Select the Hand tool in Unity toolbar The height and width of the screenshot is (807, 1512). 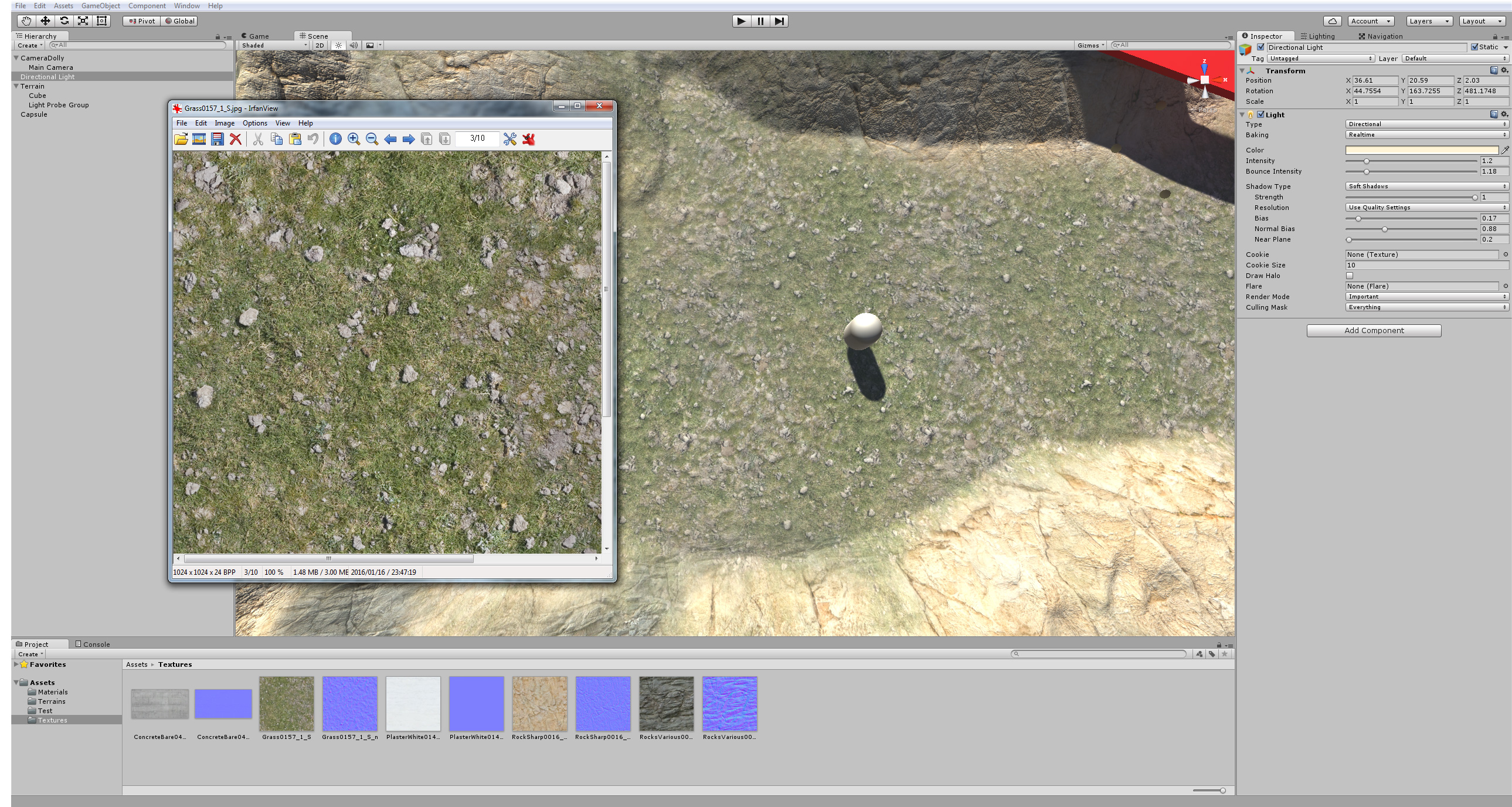tap(26, 21)
